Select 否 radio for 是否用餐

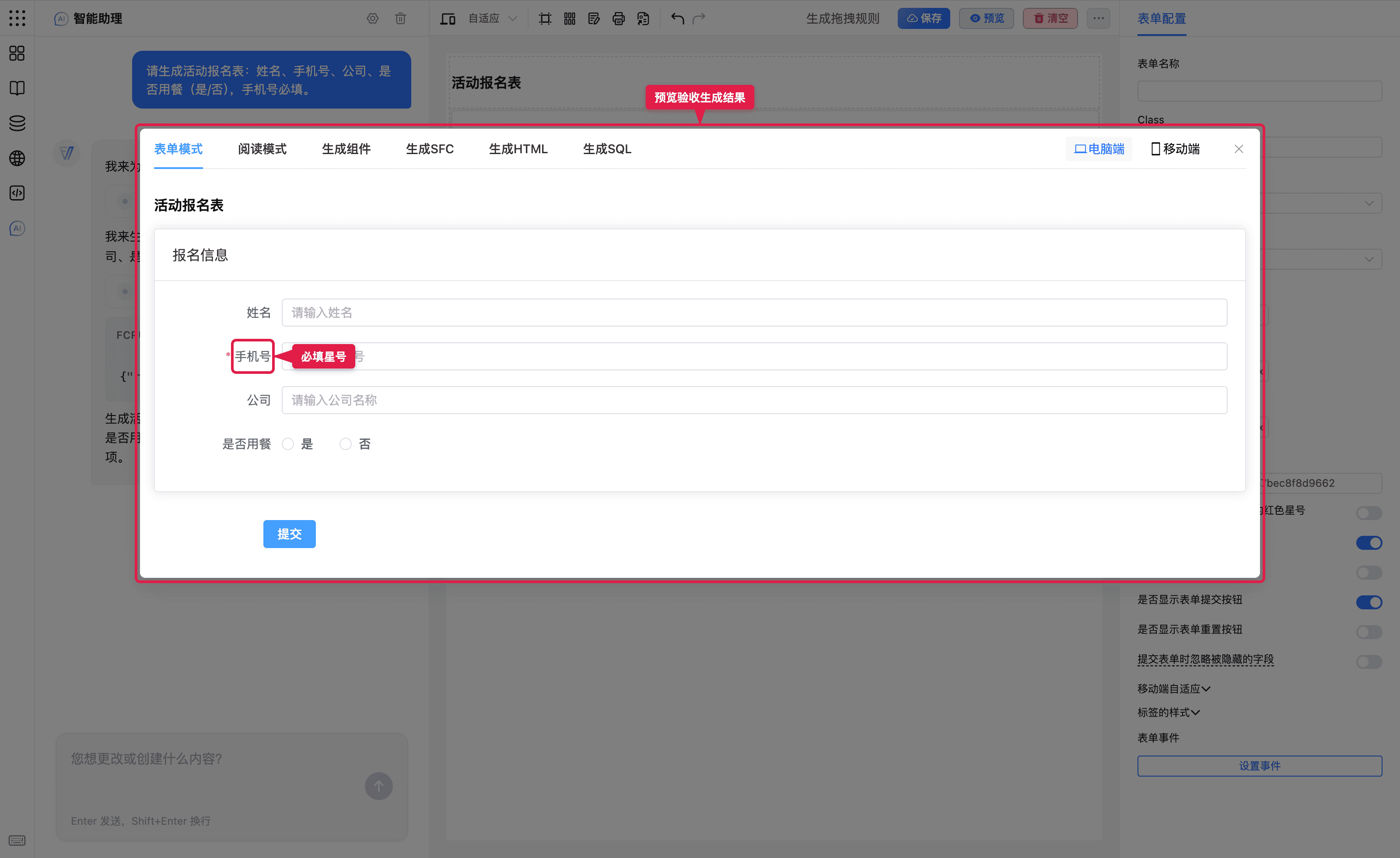pyautogui.click(x=346, y=443)
